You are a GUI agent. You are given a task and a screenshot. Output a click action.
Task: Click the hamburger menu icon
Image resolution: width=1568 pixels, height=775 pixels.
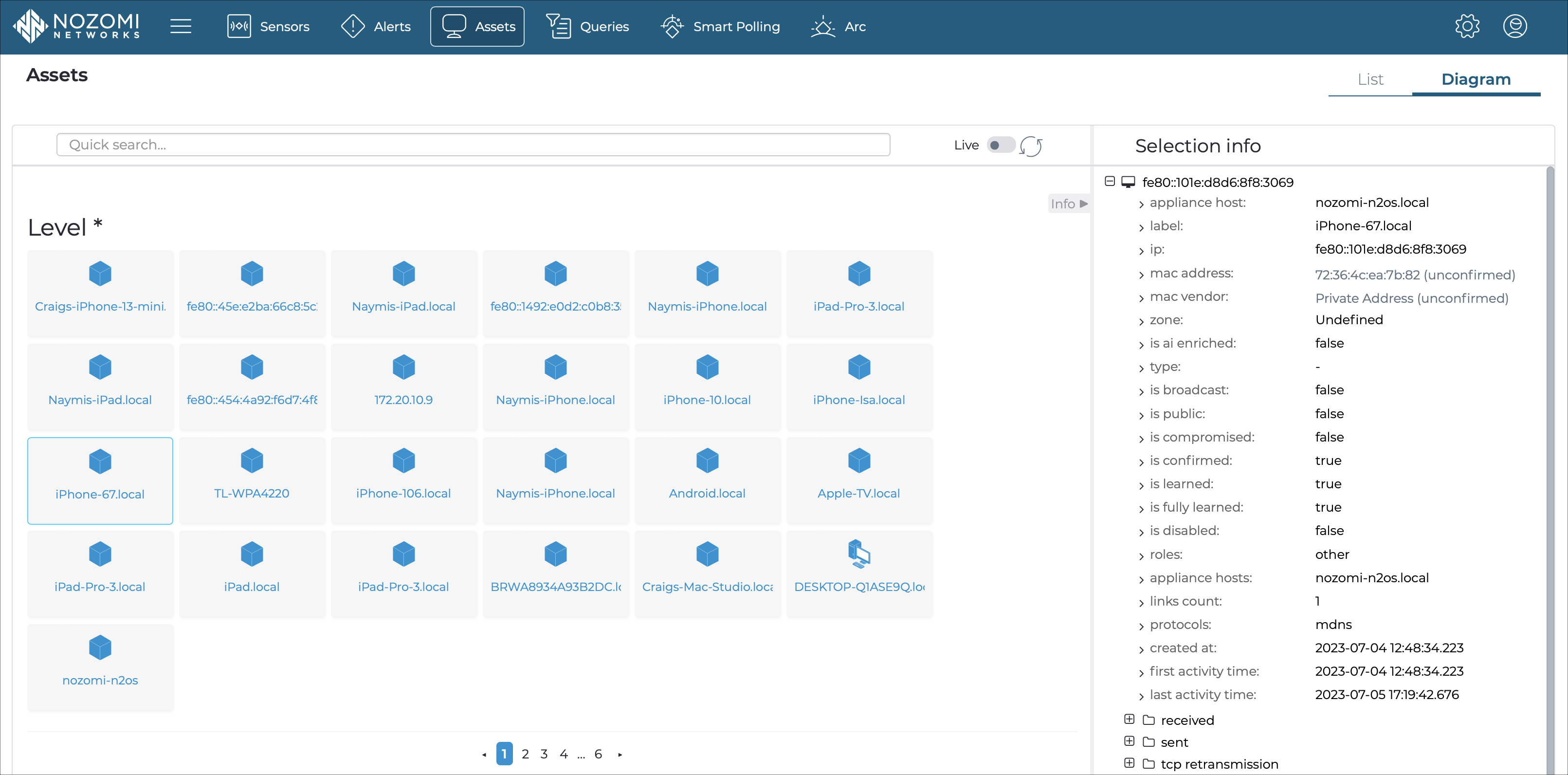point(181,26)
